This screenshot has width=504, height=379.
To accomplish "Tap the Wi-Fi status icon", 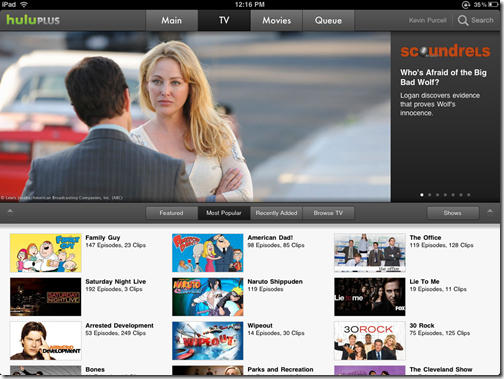I will point(24,4).
